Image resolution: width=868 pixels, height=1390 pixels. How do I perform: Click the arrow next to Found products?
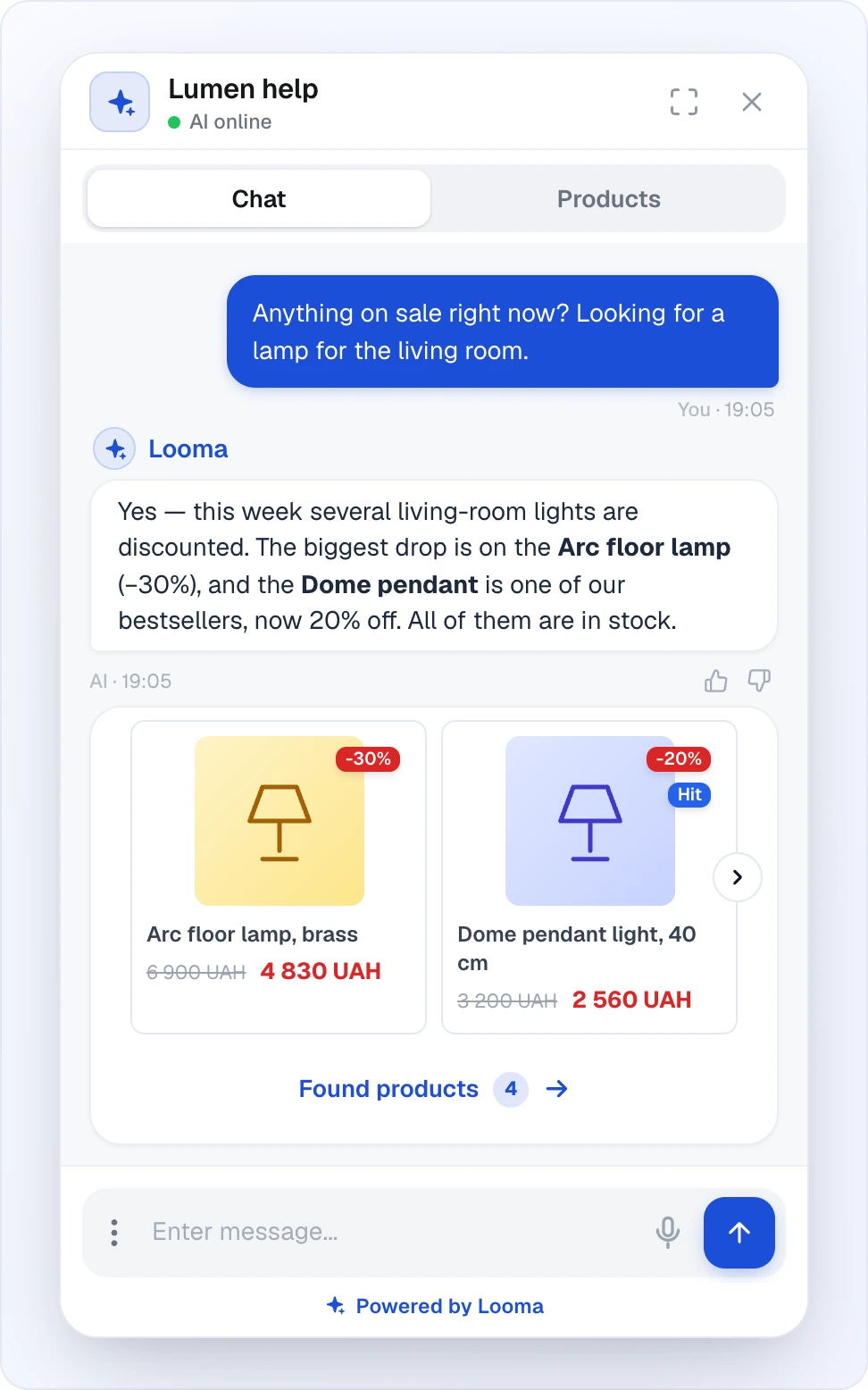[x=557, y=1089]
